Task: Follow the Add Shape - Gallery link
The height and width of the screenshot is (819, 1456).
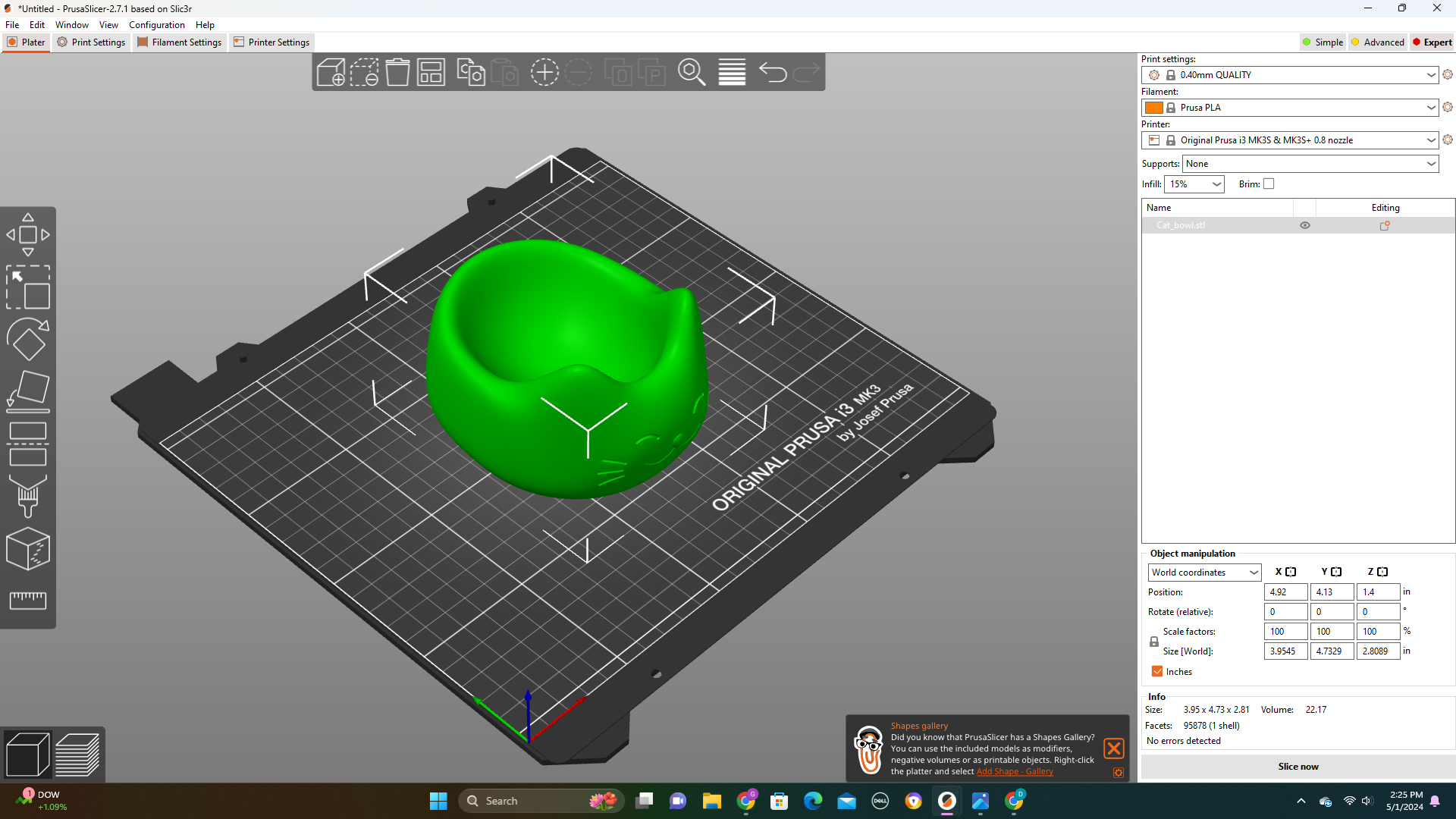Action: [1015, 771]
